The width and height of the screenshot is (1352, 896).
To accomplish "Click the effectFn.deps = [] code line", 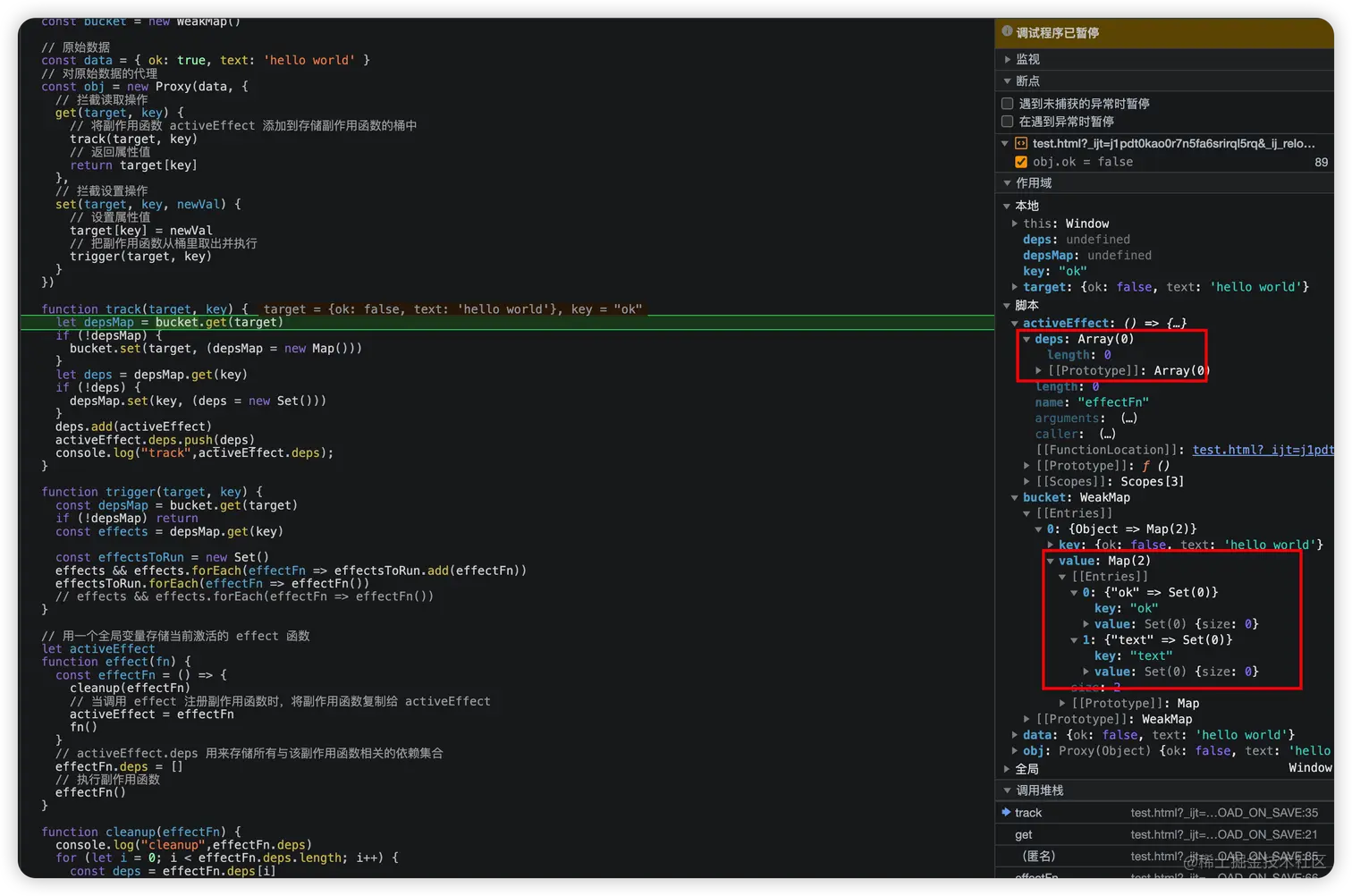I will point(119,766).
